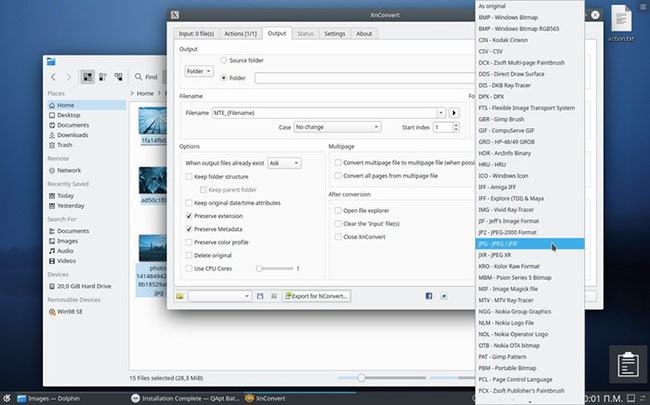Screen dimensions: 650x405
Task: Open the Settings tab
Action: click(335, 34)
